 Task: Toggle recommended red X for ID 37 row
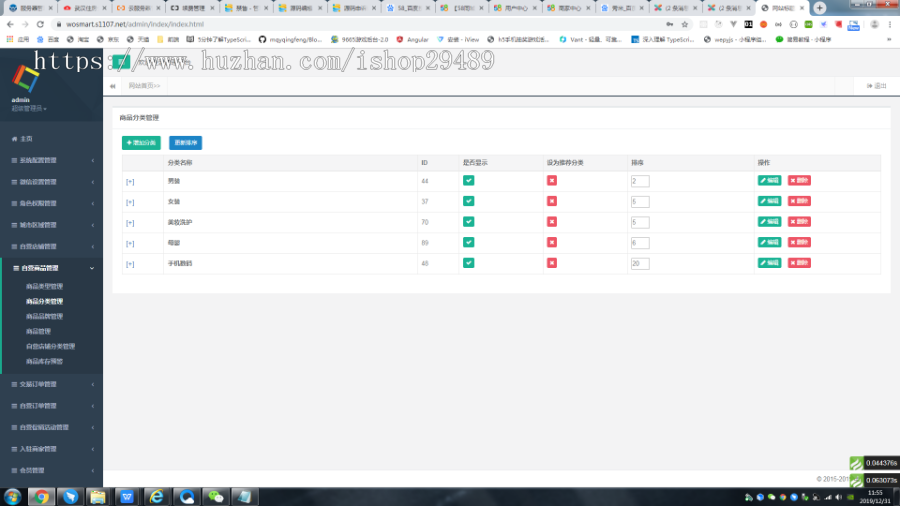[x=552, y=201]
